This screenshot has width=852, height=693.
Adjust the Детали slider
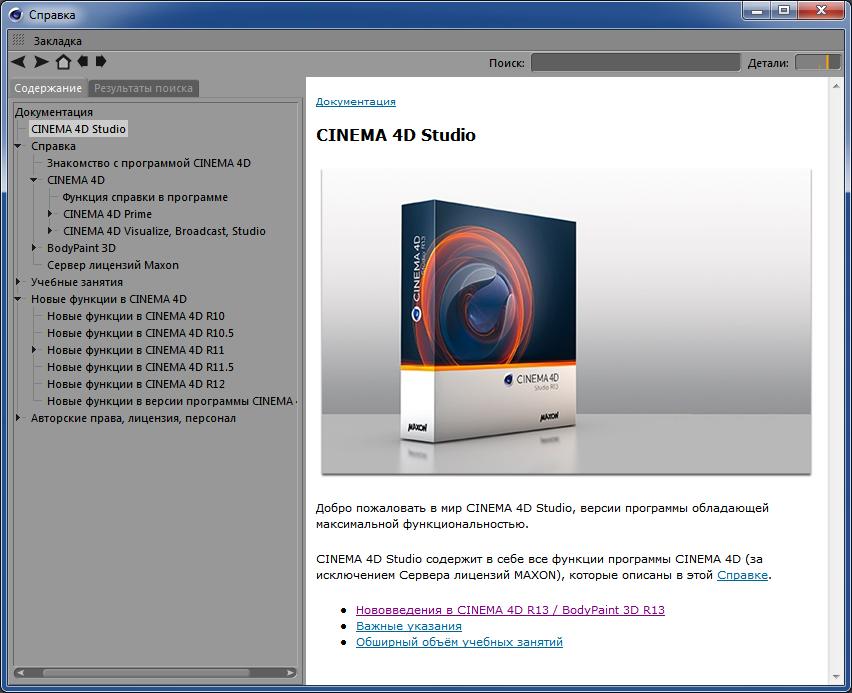pyautogui.click(x=817, y=62)
